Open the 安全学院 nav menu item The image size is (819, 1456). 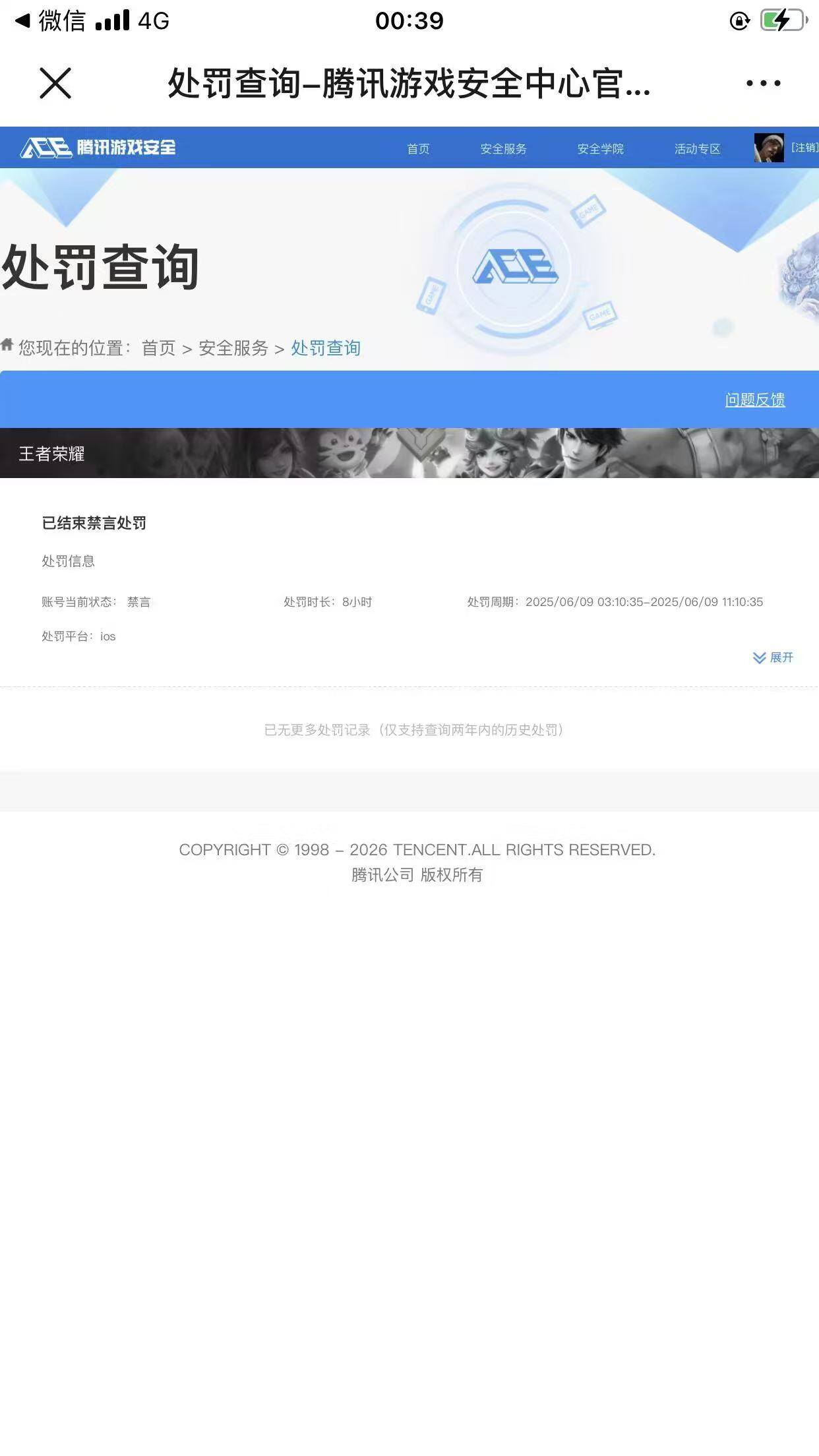coord(600,148)
